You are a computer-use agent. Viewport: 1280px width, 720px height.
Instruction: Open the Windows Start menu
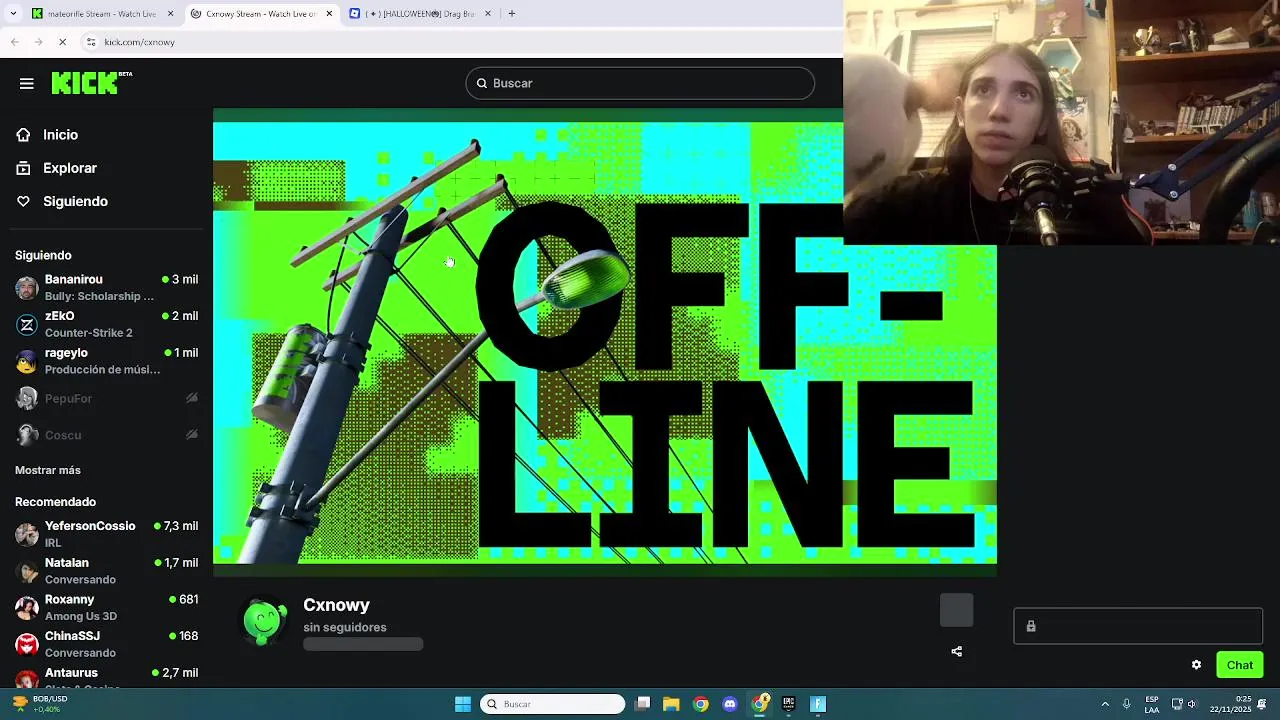(463, 704)
